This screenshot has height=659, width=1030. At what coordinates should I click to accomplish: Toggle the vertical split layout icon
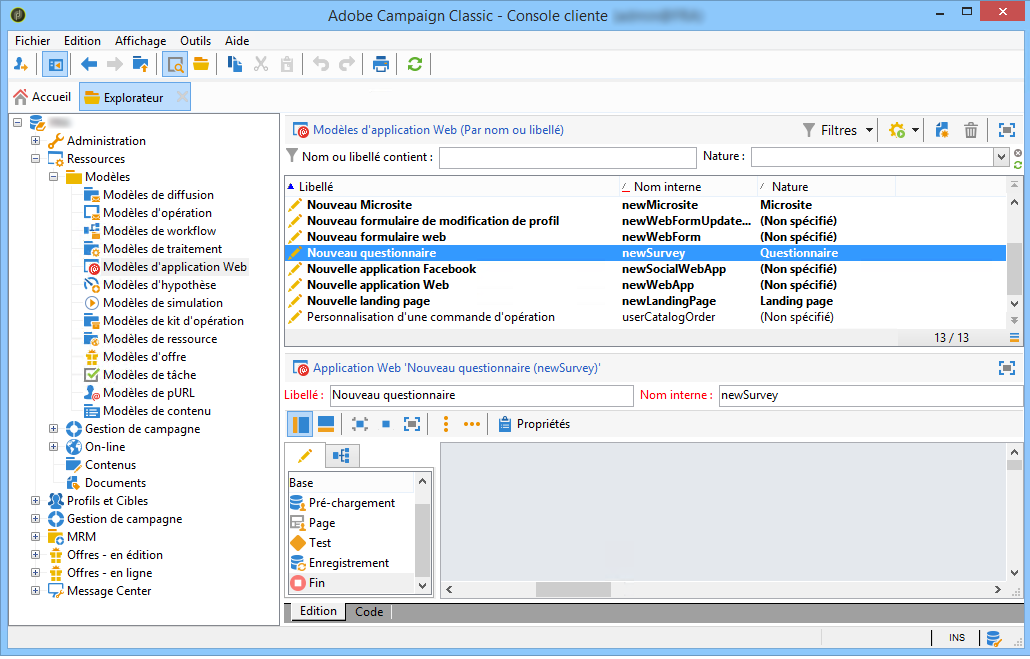(x=300, y=424)
